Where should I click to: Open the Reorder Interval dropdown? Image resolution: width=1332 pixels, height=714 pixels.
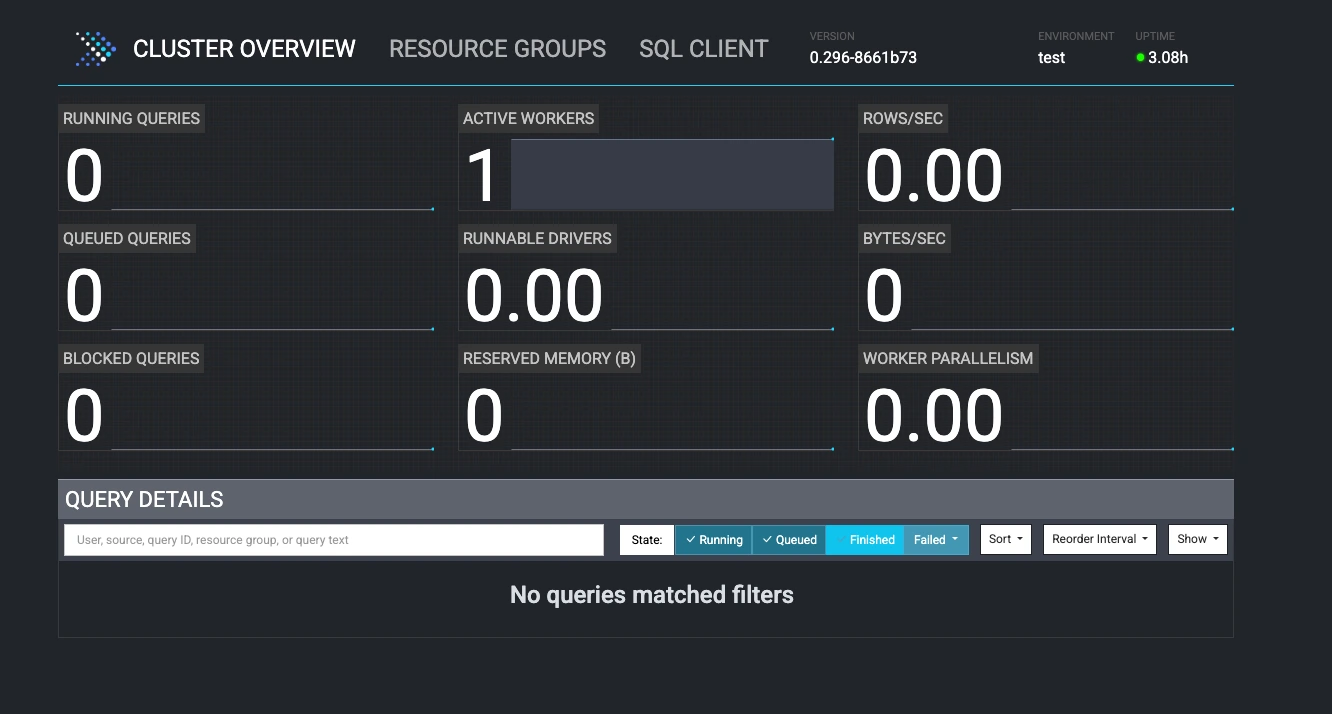click(1099, 539)
